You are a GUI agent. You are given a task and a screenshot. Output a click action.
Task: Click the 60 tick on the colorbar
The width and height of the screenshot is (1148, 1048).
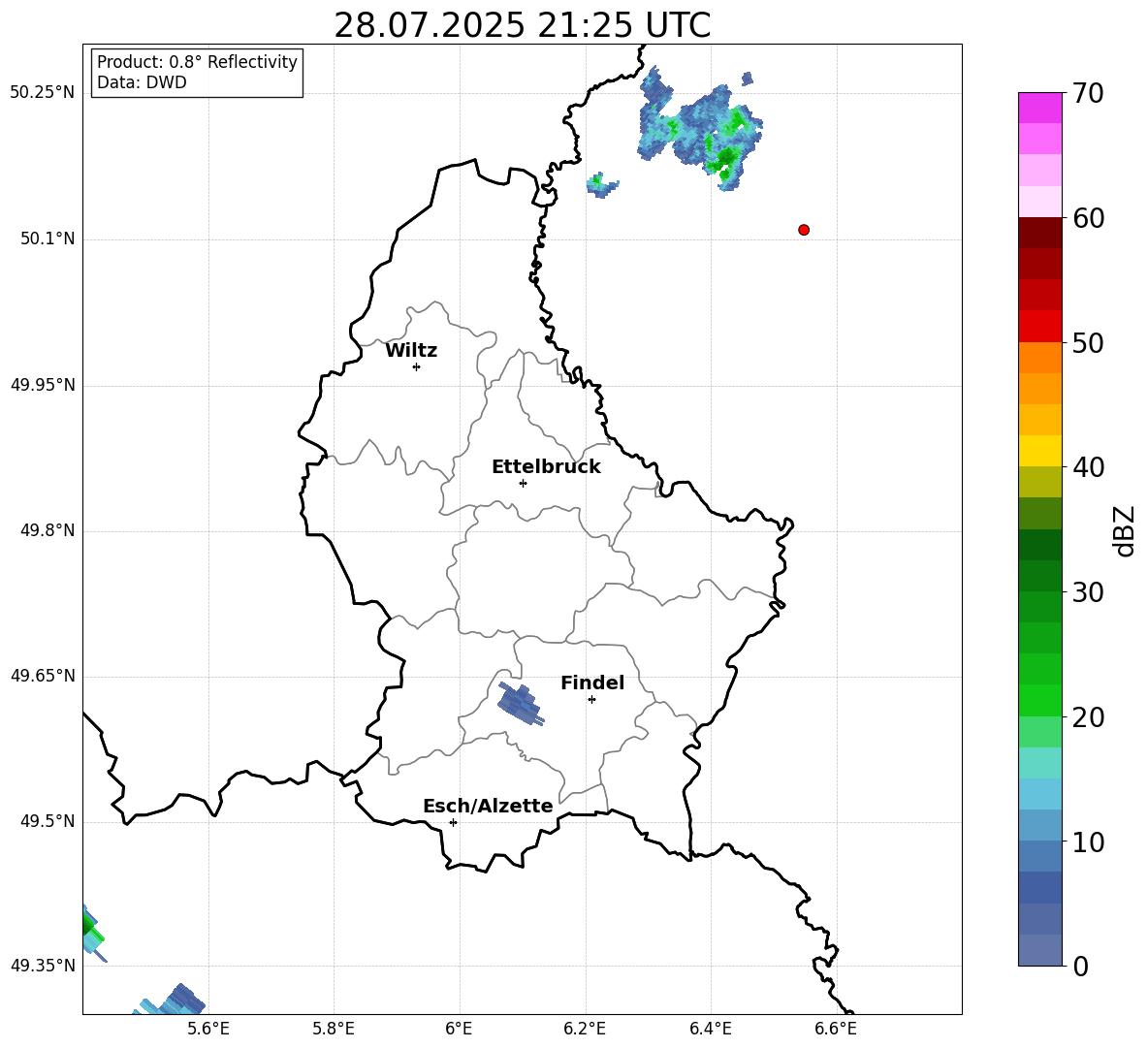pos(1088,217)
